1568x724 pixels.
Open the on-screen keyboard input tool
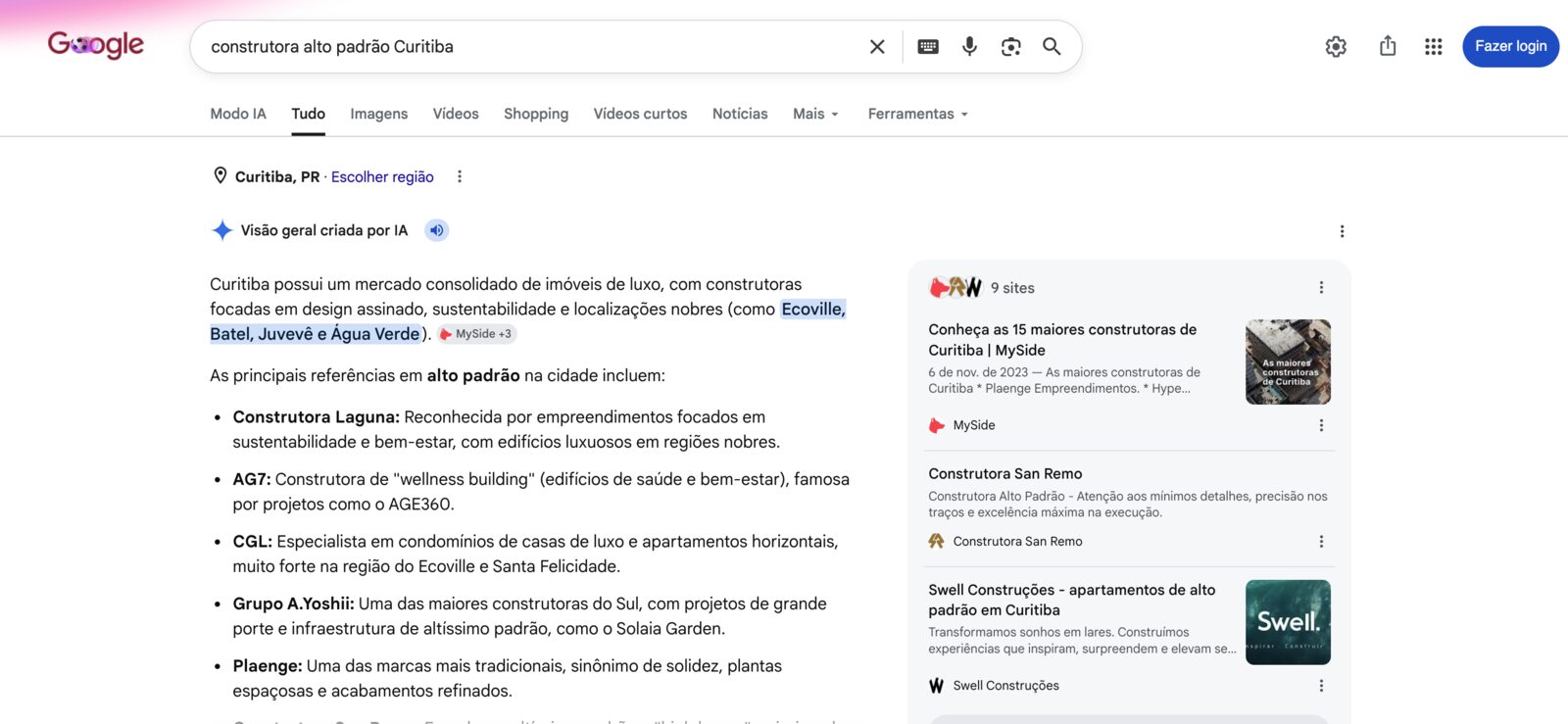[x=928, y=46]
